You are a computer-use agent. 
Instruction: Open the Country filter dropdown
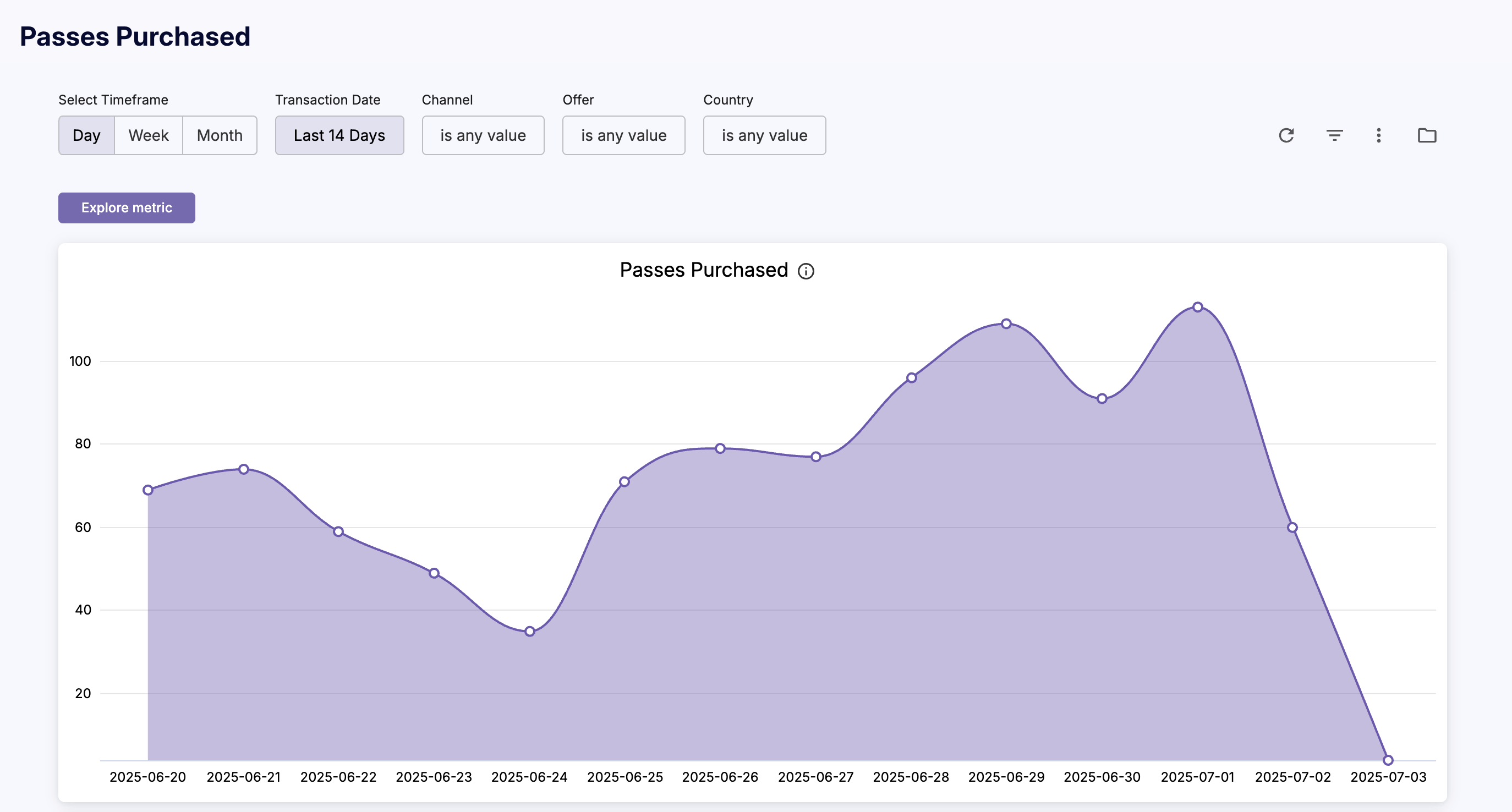point(764,135)
